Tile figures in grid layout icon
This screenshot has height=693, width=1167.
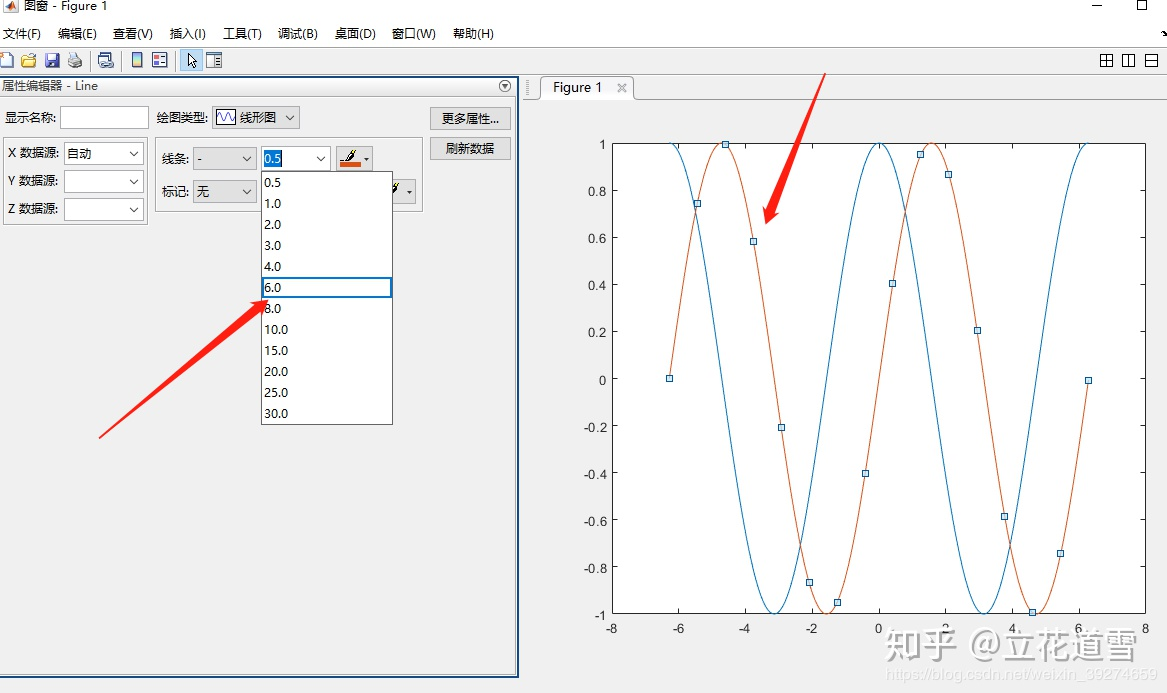1107,60
